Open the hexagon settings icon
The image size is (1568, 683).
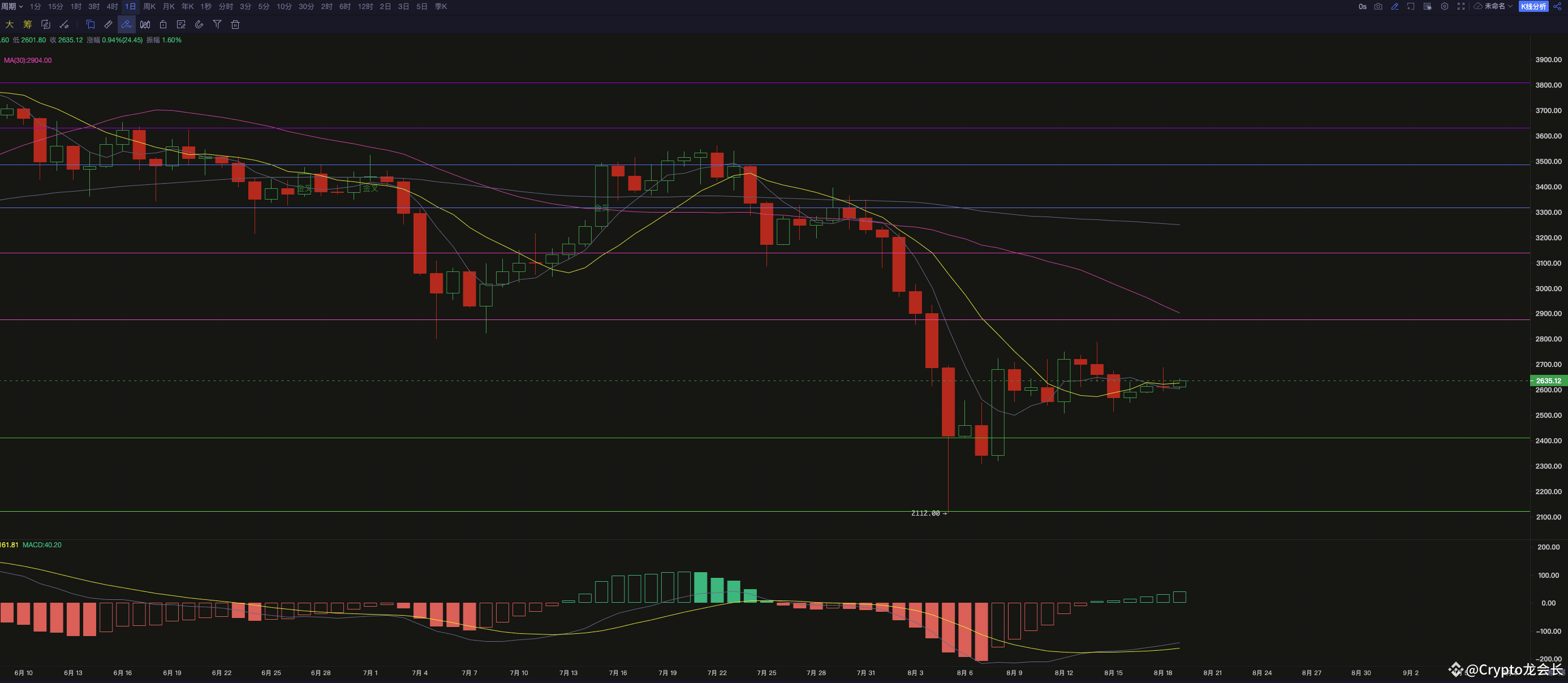(x=1445, y=7)
